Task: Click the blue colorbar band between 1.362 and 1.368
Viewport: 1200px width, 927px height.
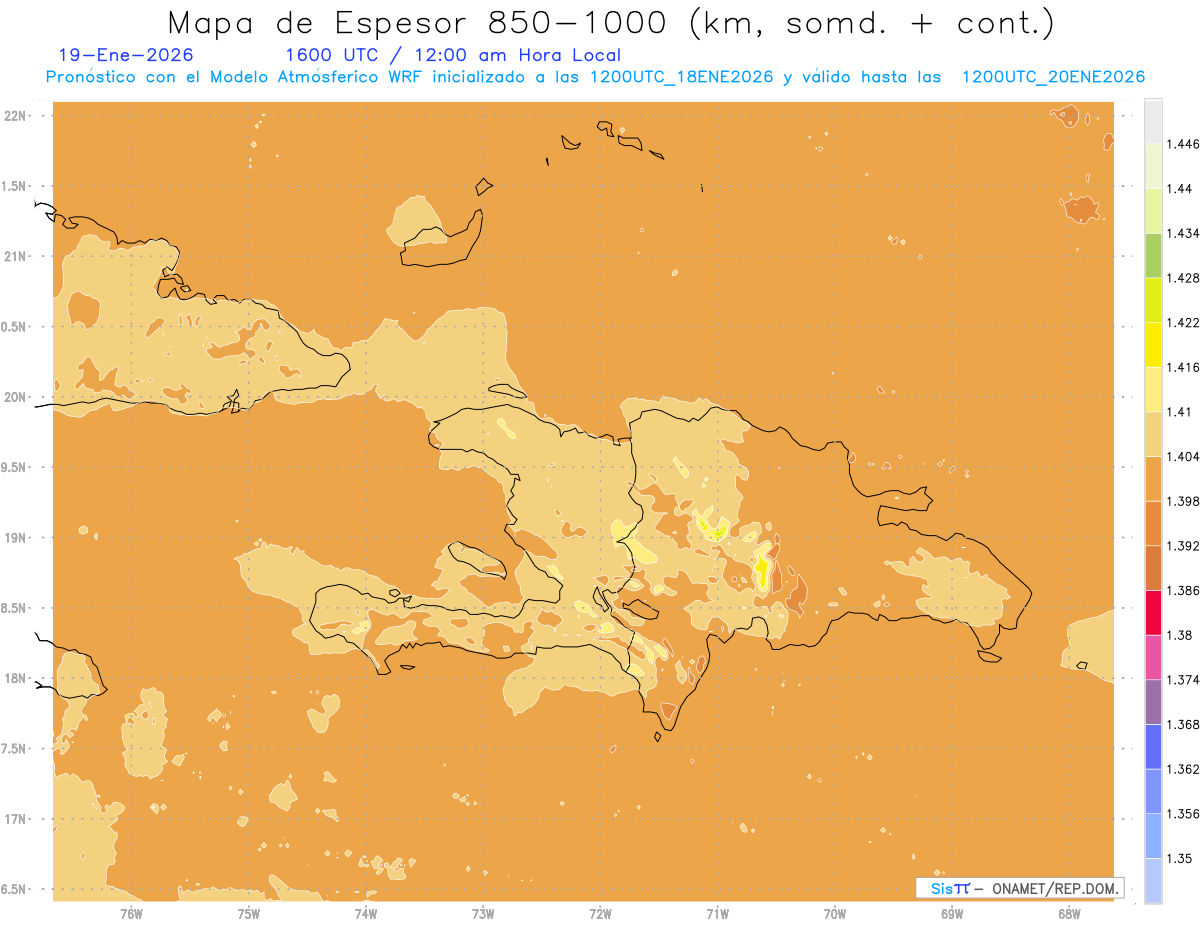Action: [x=1153, y=747]
